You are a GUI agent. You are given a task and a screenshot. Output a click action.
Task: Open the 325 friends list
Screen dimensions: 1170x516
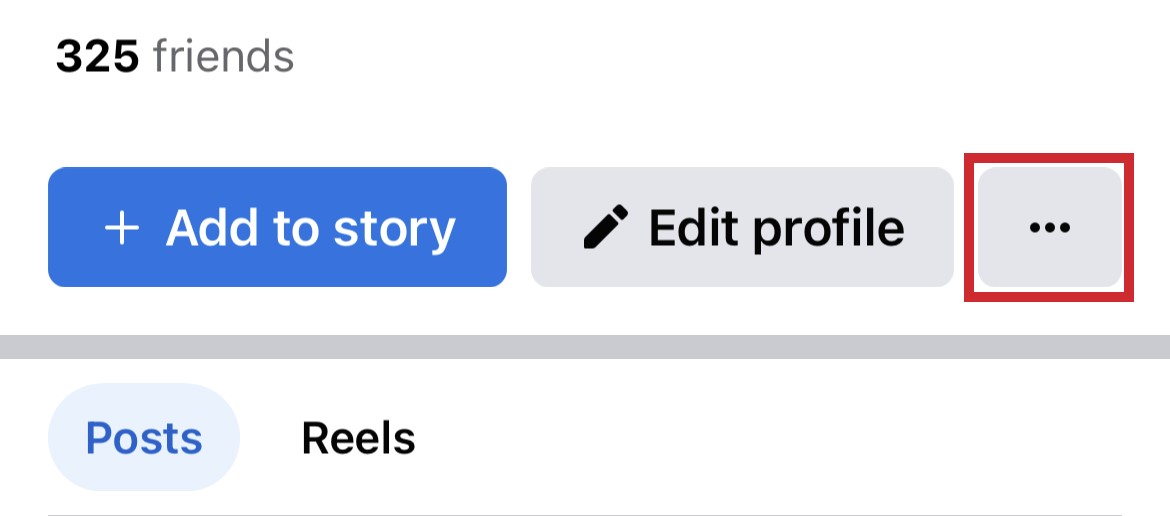pos(175,58)
